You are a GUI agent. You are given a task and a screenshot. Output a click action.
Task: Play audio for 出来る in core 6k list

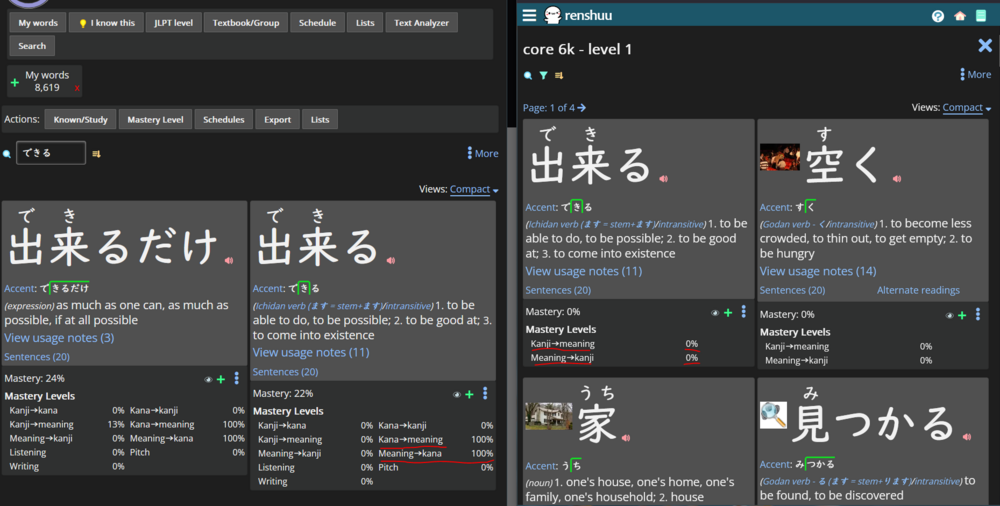tap(663, 179)
